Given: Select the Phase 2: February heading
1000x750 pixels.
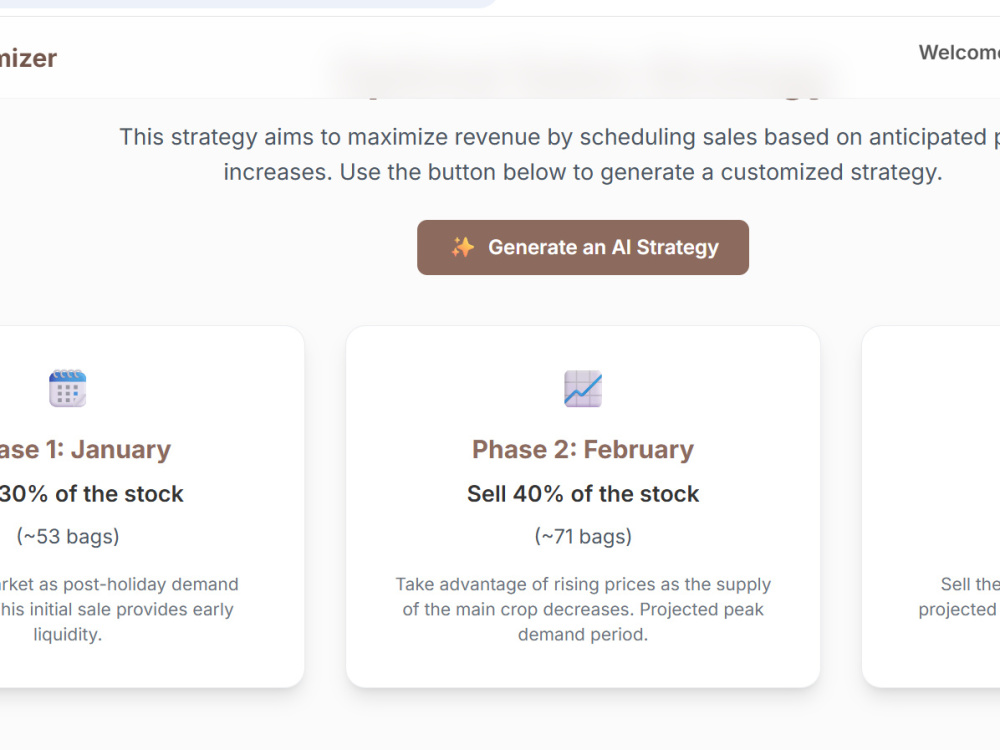Looking at the screenshot, I should (x=583, y=450).
